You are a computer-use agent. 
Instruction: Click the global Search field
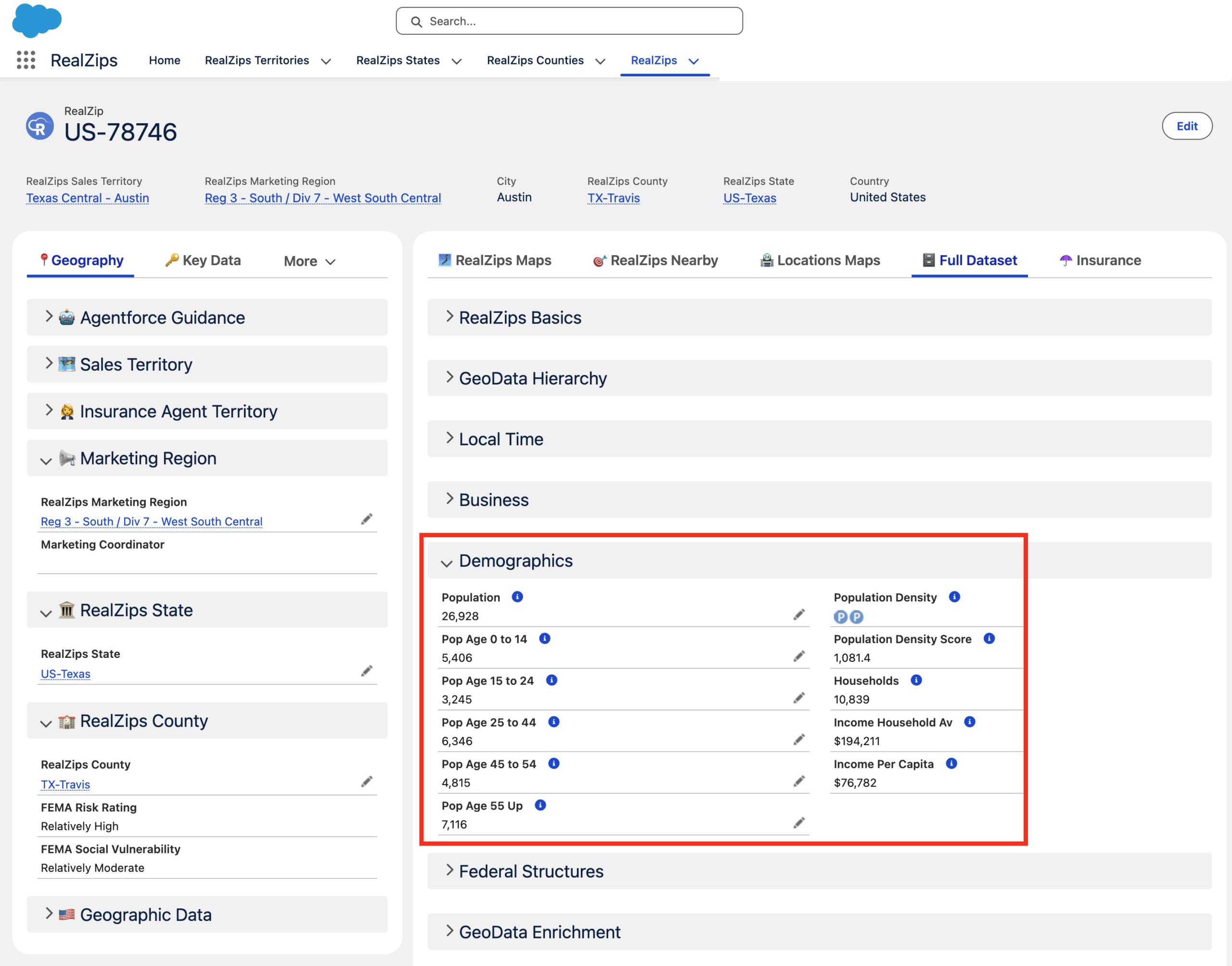pyautogui.click(x=569, y=22)
